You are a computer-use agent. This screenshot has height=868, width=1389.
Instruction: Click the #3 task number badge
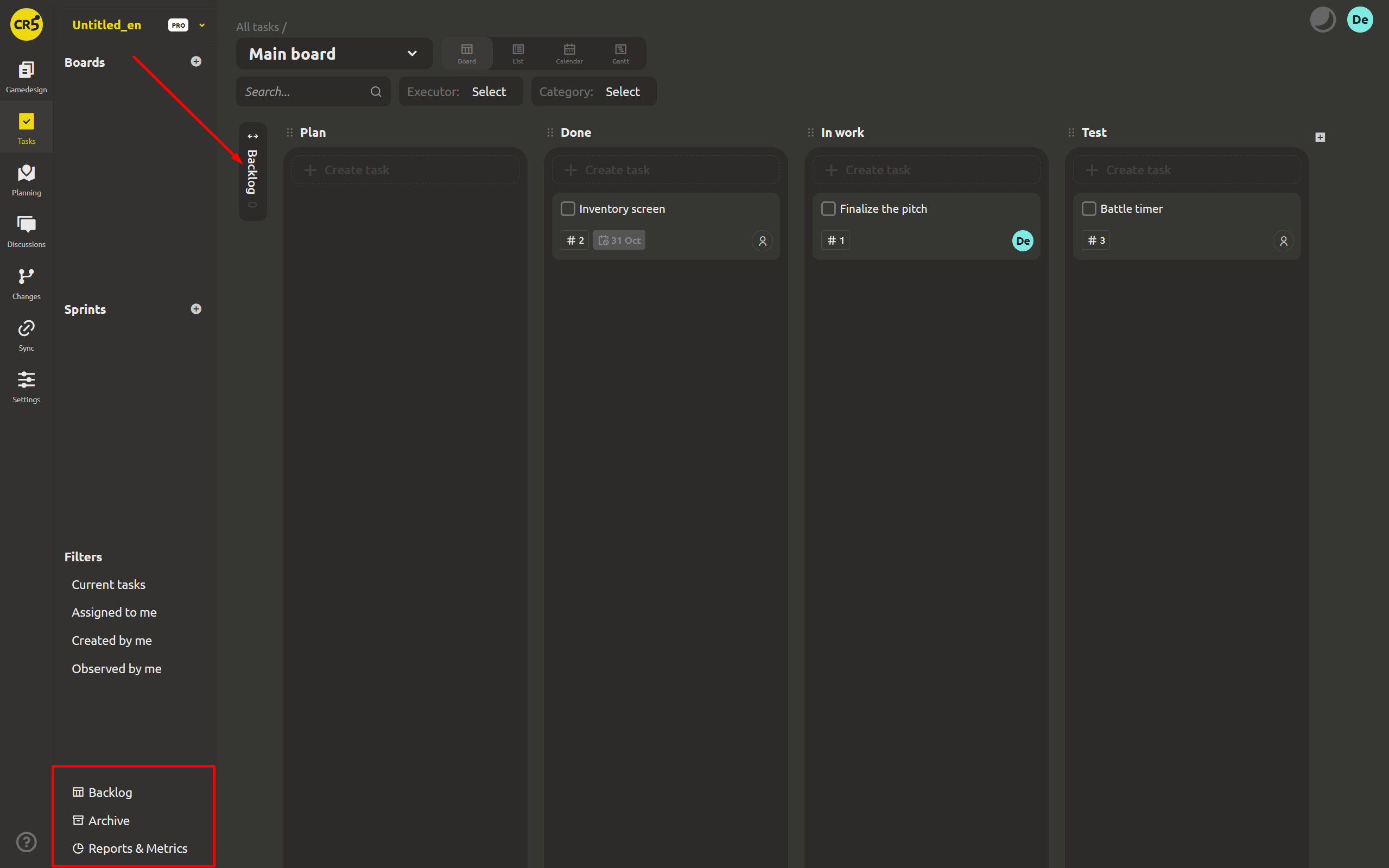1096,240
